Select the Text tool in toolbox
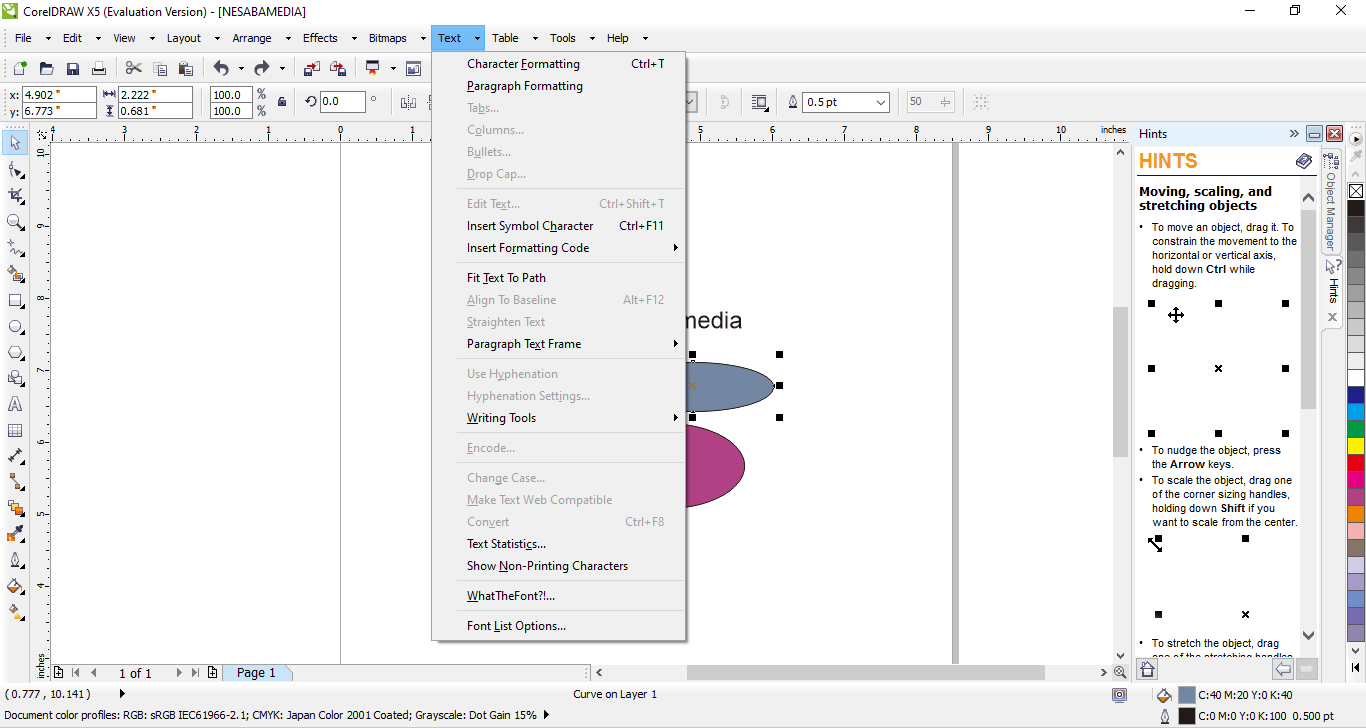 pyautogui.click(x=15, y=405)
